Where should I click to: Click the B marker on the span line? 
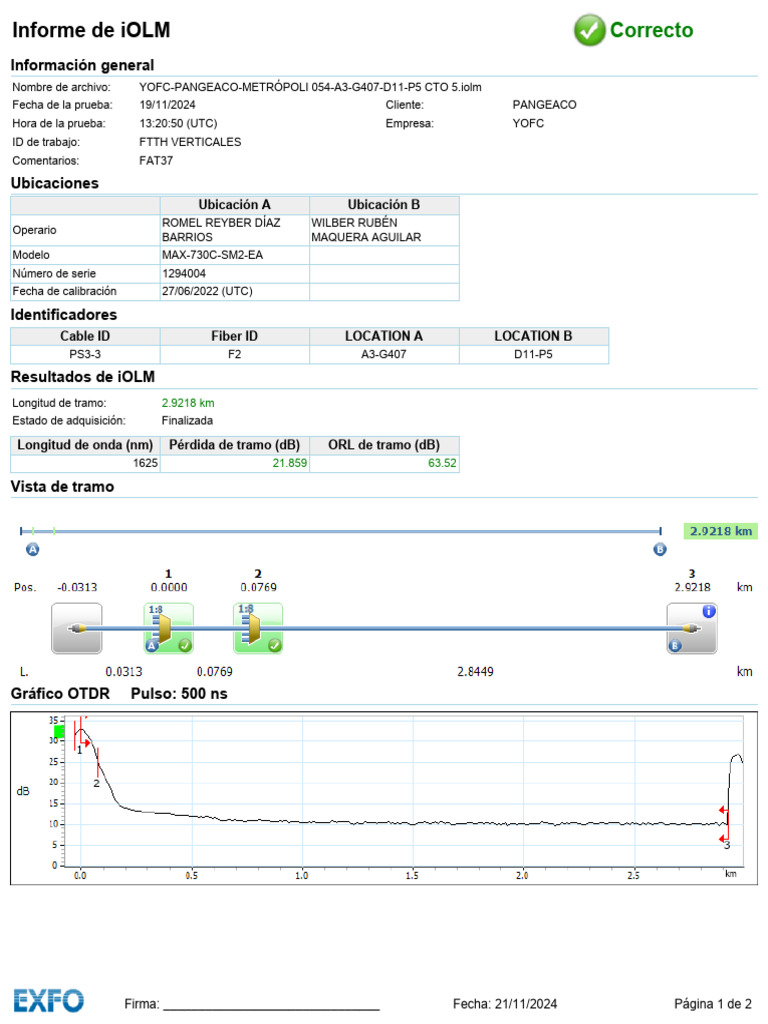tap(660, 549)
